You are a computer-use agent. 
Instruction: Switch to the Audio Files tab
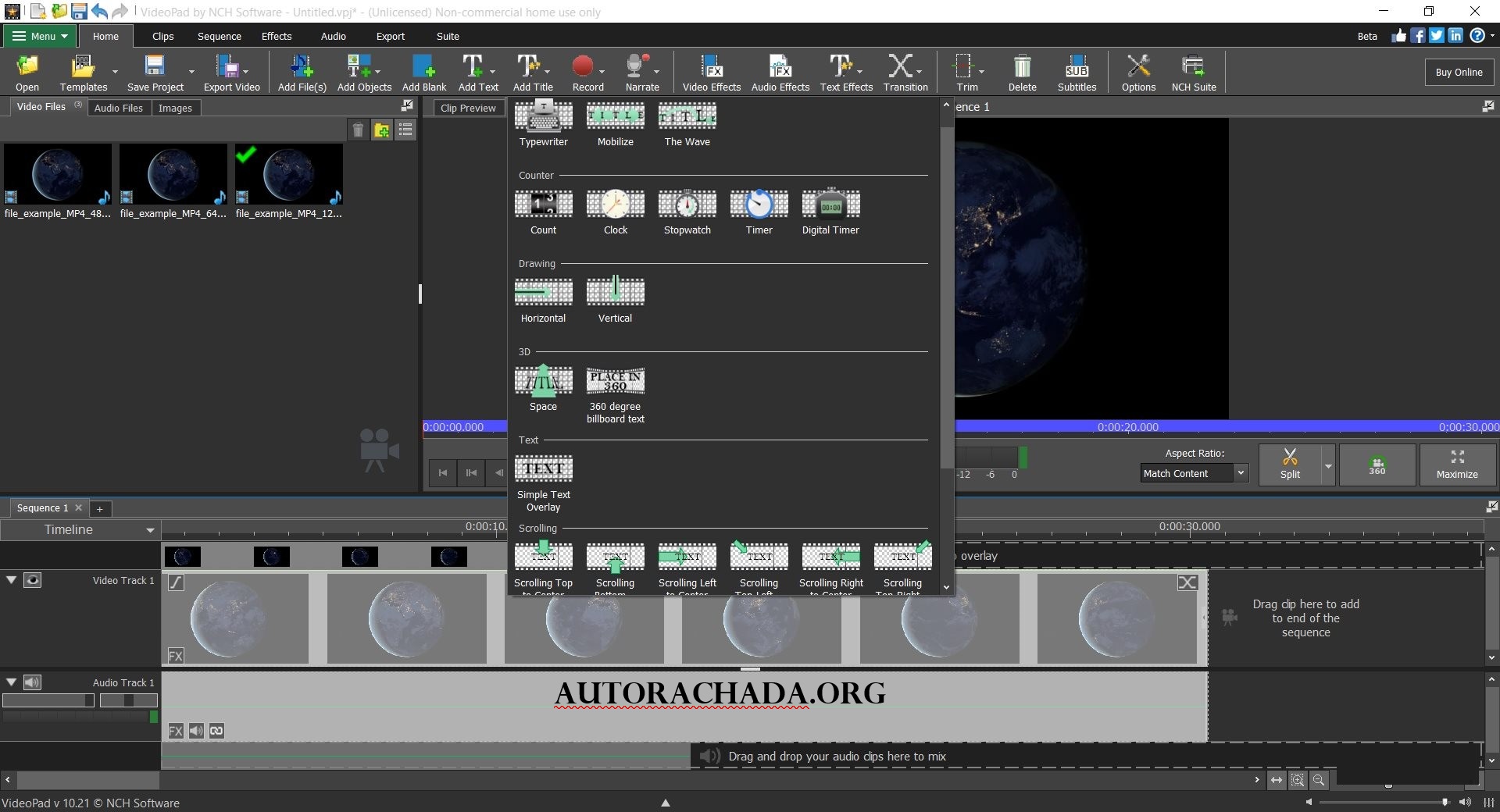[119, 108]
